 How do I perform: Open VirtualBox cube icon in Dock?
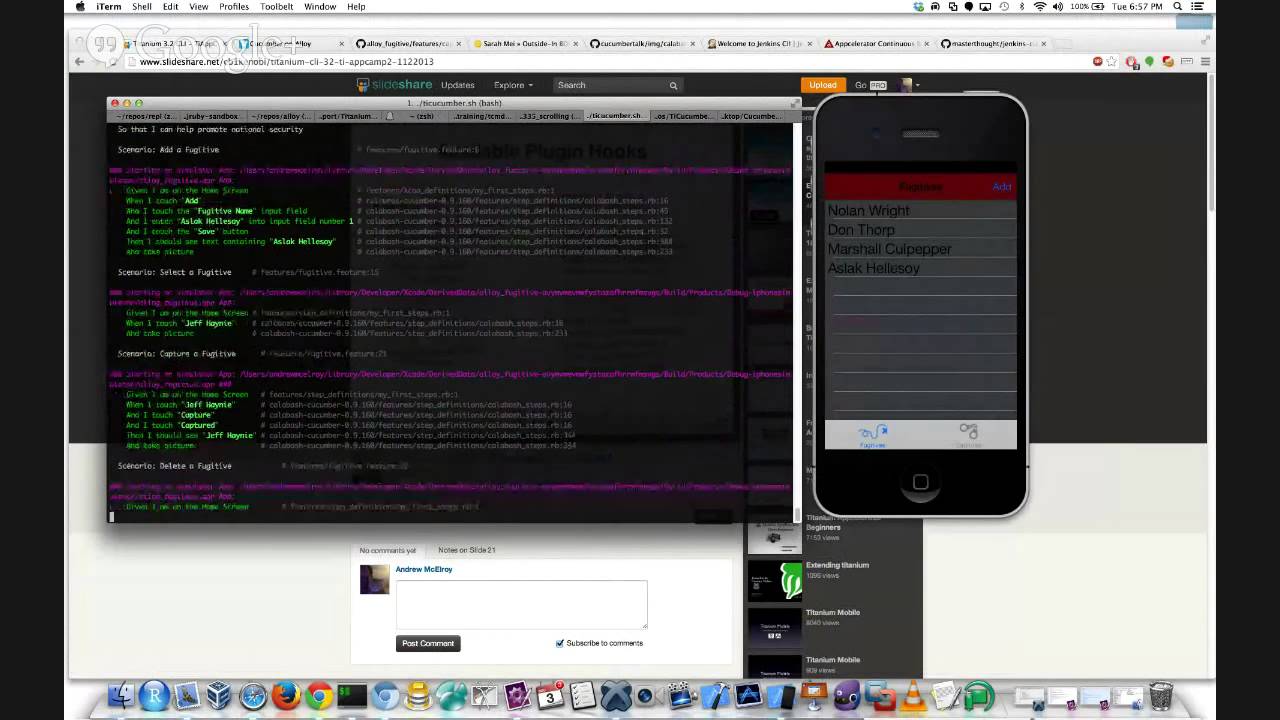pos(219,695)
